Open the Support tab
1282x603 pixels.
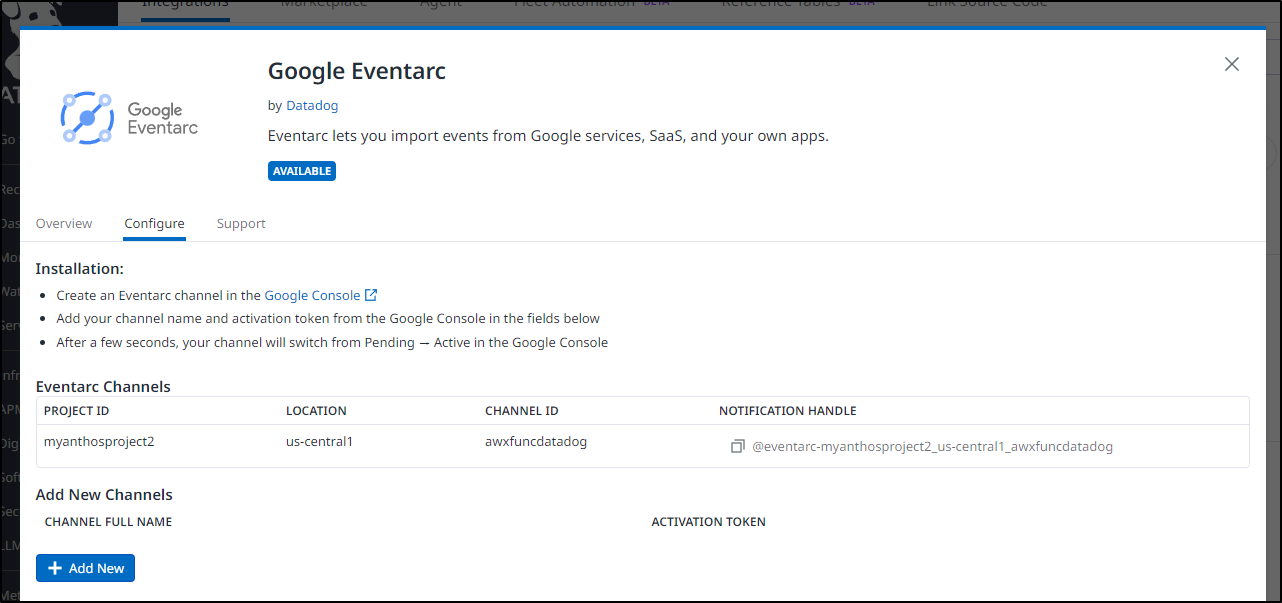(x=241, y=223)
